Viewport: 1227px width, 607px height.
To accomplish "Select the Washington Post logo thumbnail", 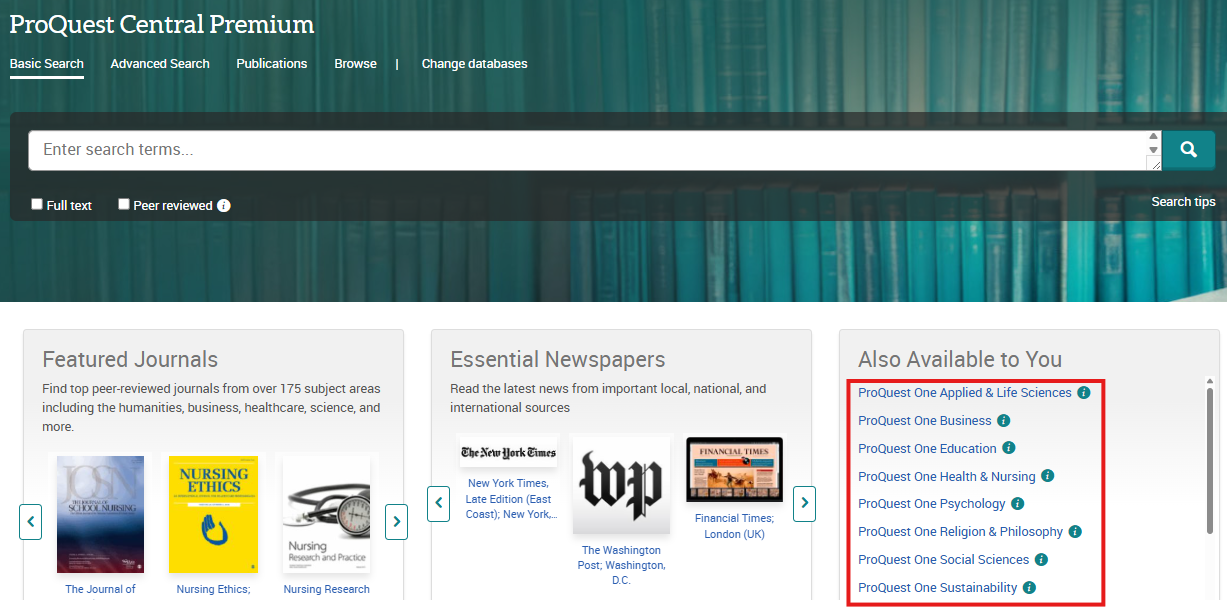I will (x=621, y=484).
